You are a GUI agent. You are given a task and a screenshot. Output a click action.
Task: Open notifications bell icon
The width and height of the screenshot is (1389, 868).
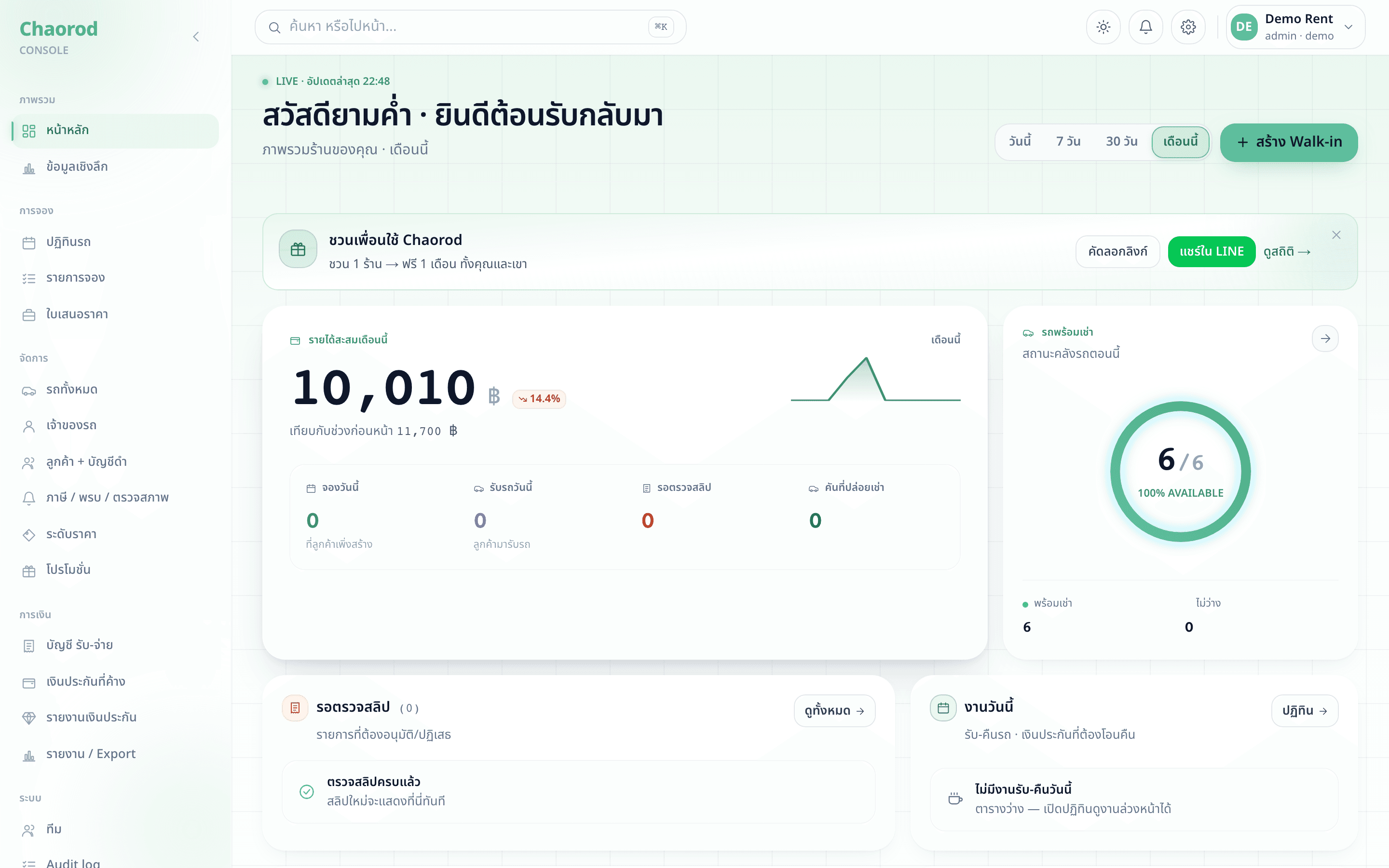tap(1145, 27)
